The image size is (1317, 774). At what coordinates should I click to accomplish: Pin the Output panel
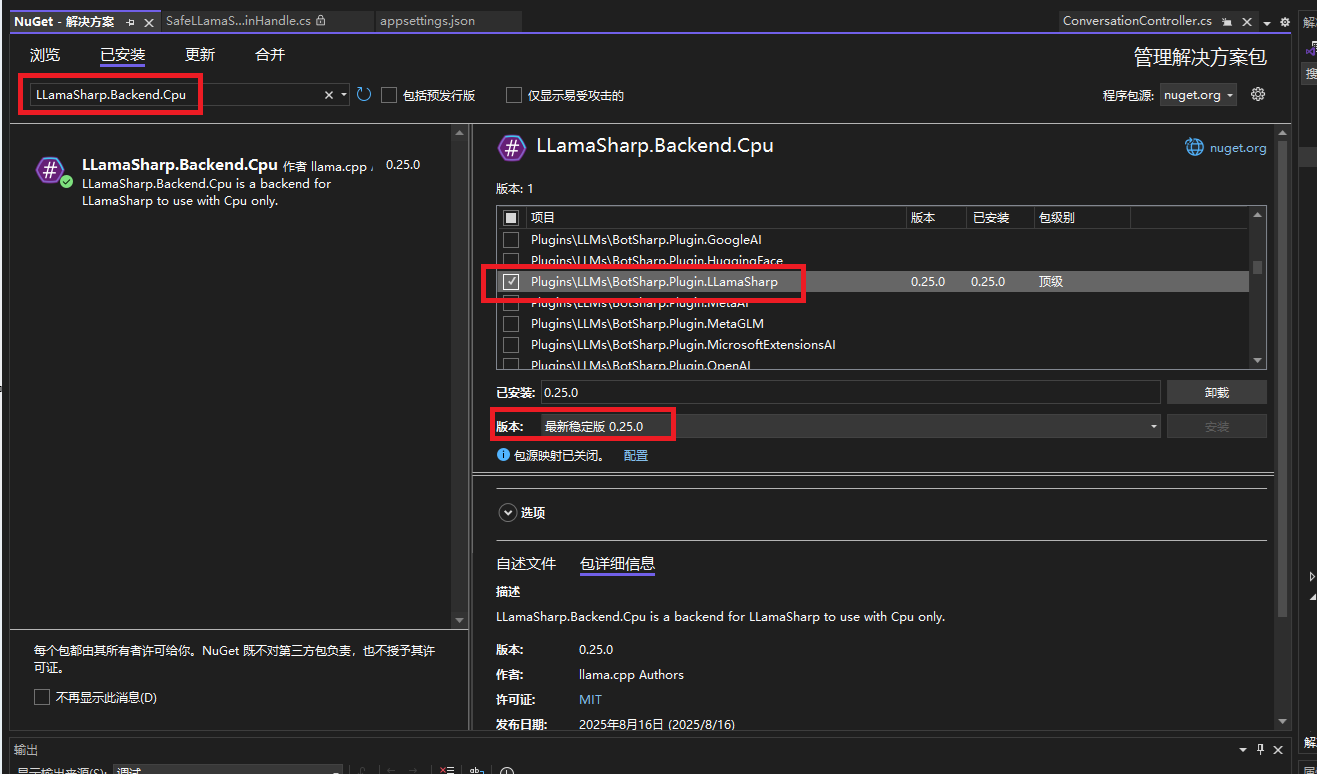pyautogui.click(x=1261, y=749)
